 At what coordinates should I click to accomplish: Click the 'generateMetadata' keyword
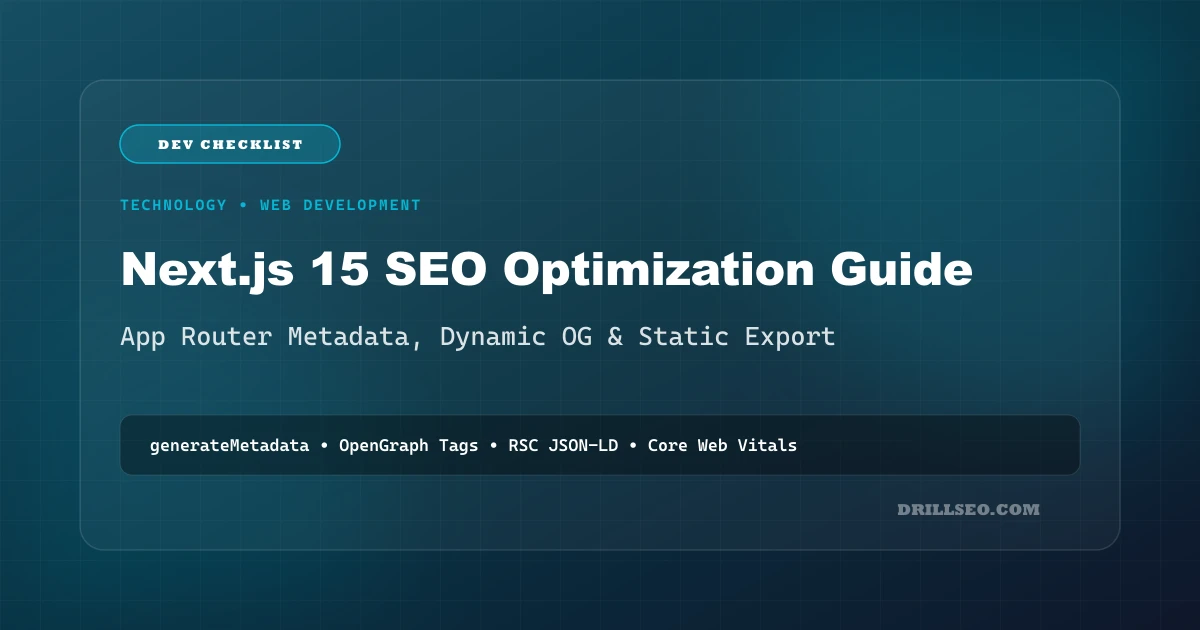[229, 445]
